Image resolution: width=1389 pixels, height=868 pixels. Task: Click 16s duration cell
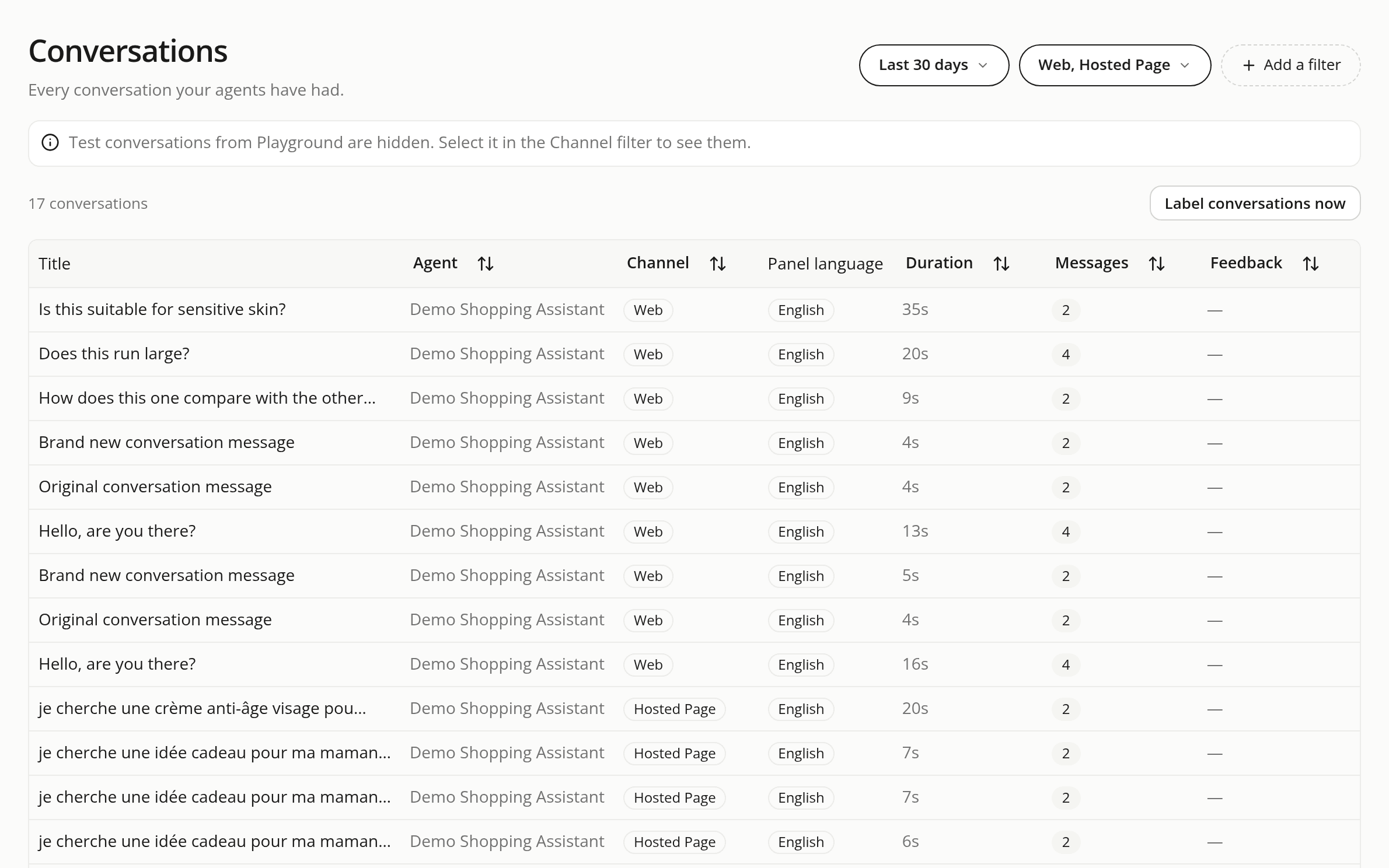915,664
